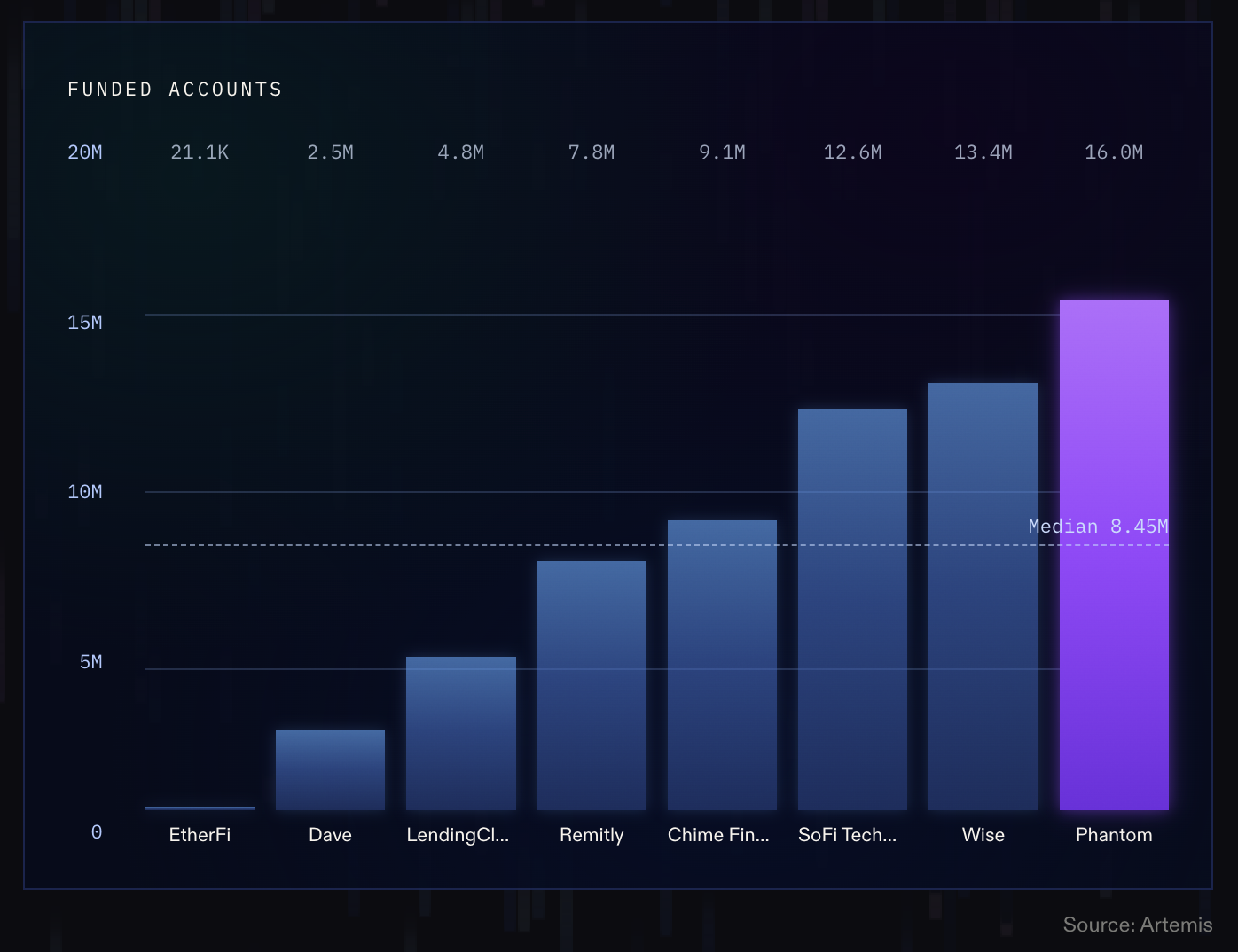
Task: Click the 9.1M value label
Action: [x=722, y=152]
